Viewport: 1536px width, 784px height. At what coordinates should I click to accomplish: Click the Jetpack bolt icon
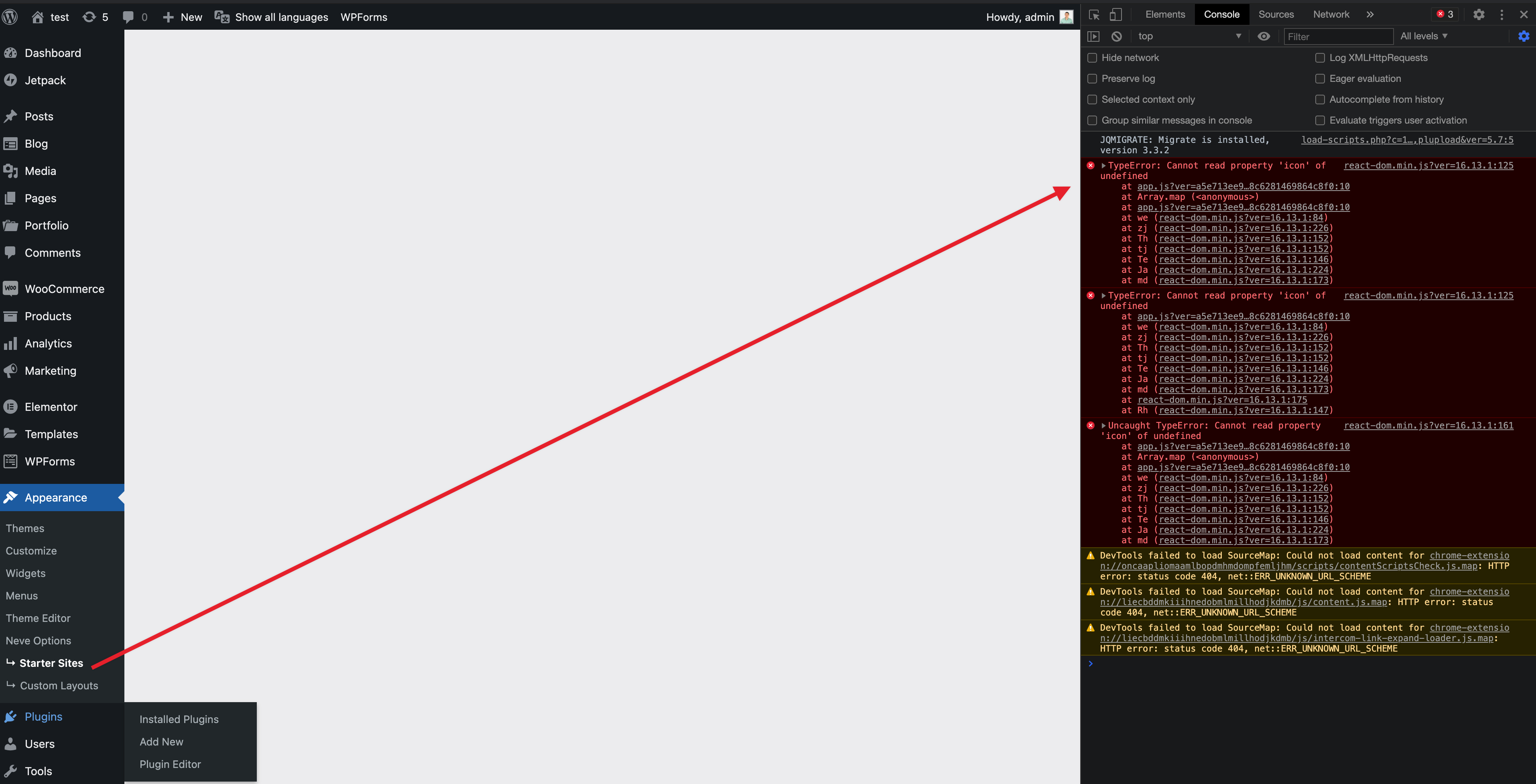pyautogui.click(x=11, y=80)
